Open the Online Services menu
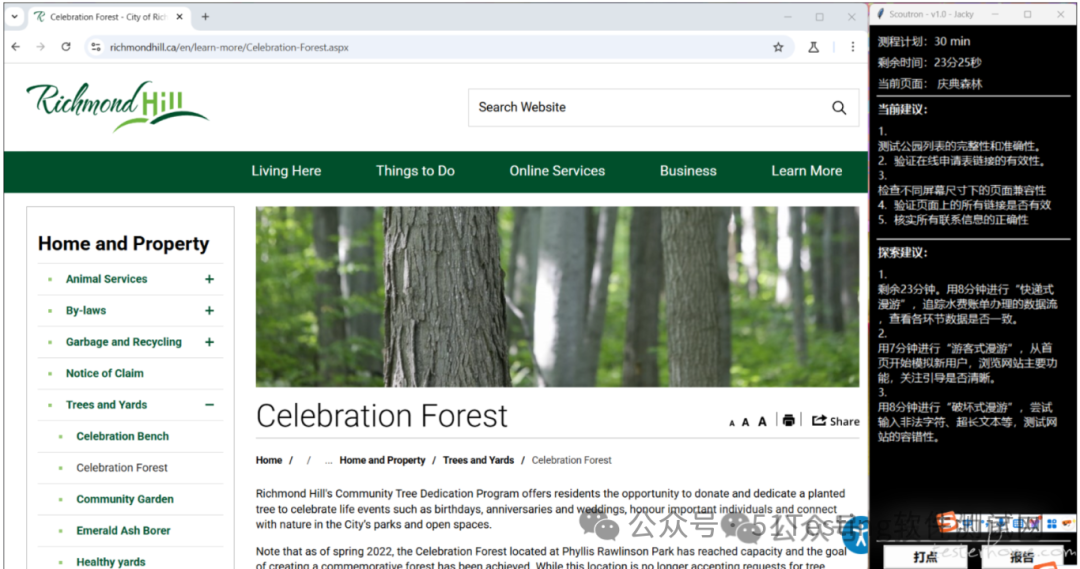Viewport: 1080px width, 569px height. (557, 171)
